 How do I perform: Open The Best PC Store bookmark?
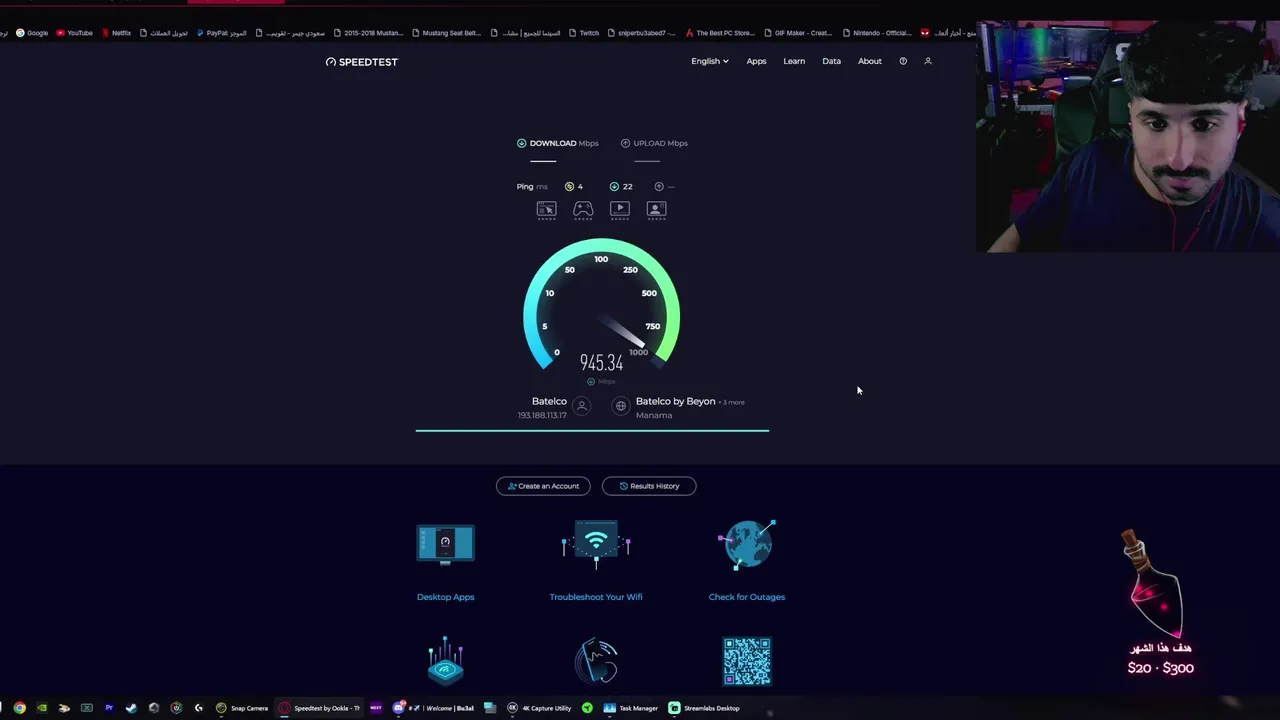720,33
